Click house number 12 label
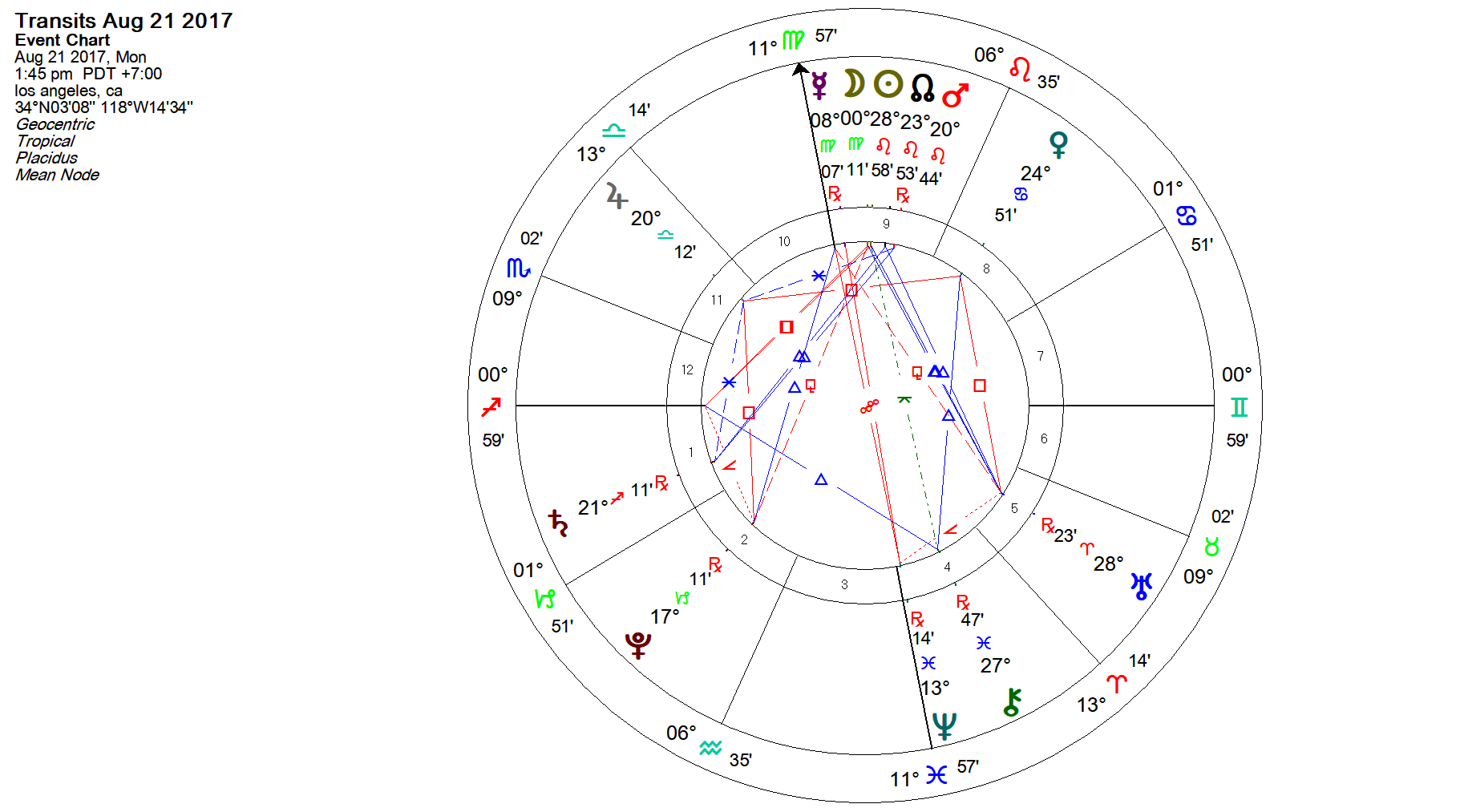The image size is (1460, 812). point(687,370)
